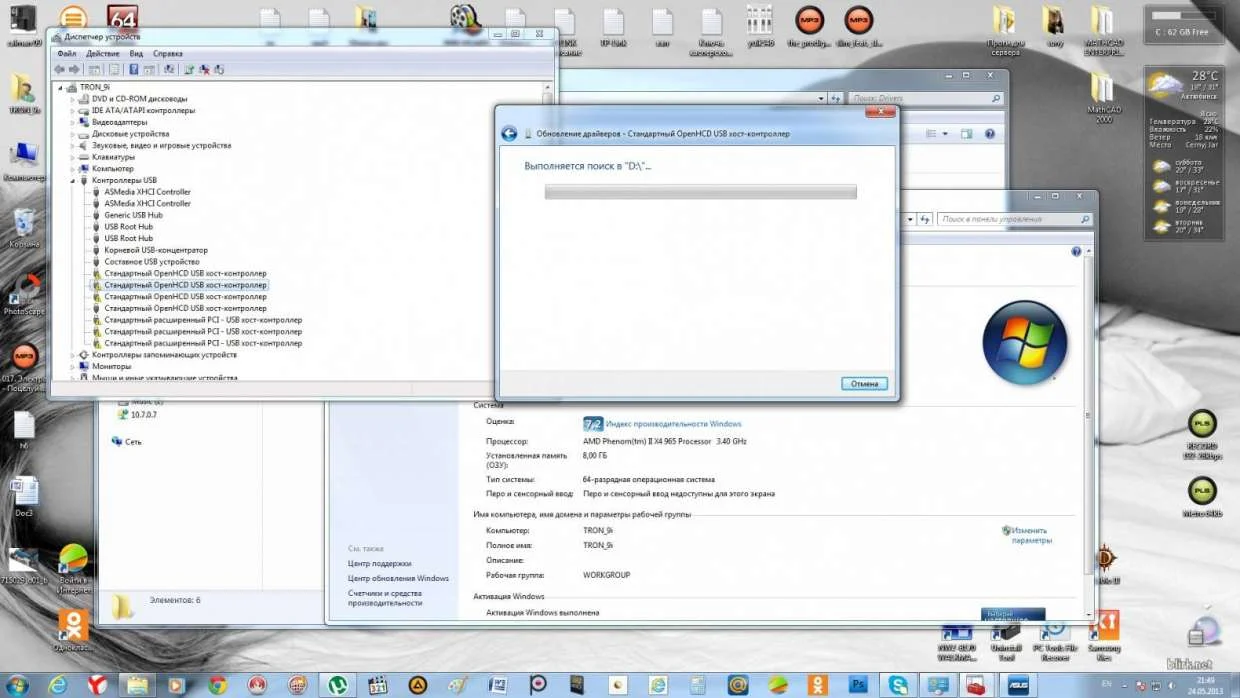Click the refresh button beside Drivers address bar

pyautogui.click(x=835, y=99)
